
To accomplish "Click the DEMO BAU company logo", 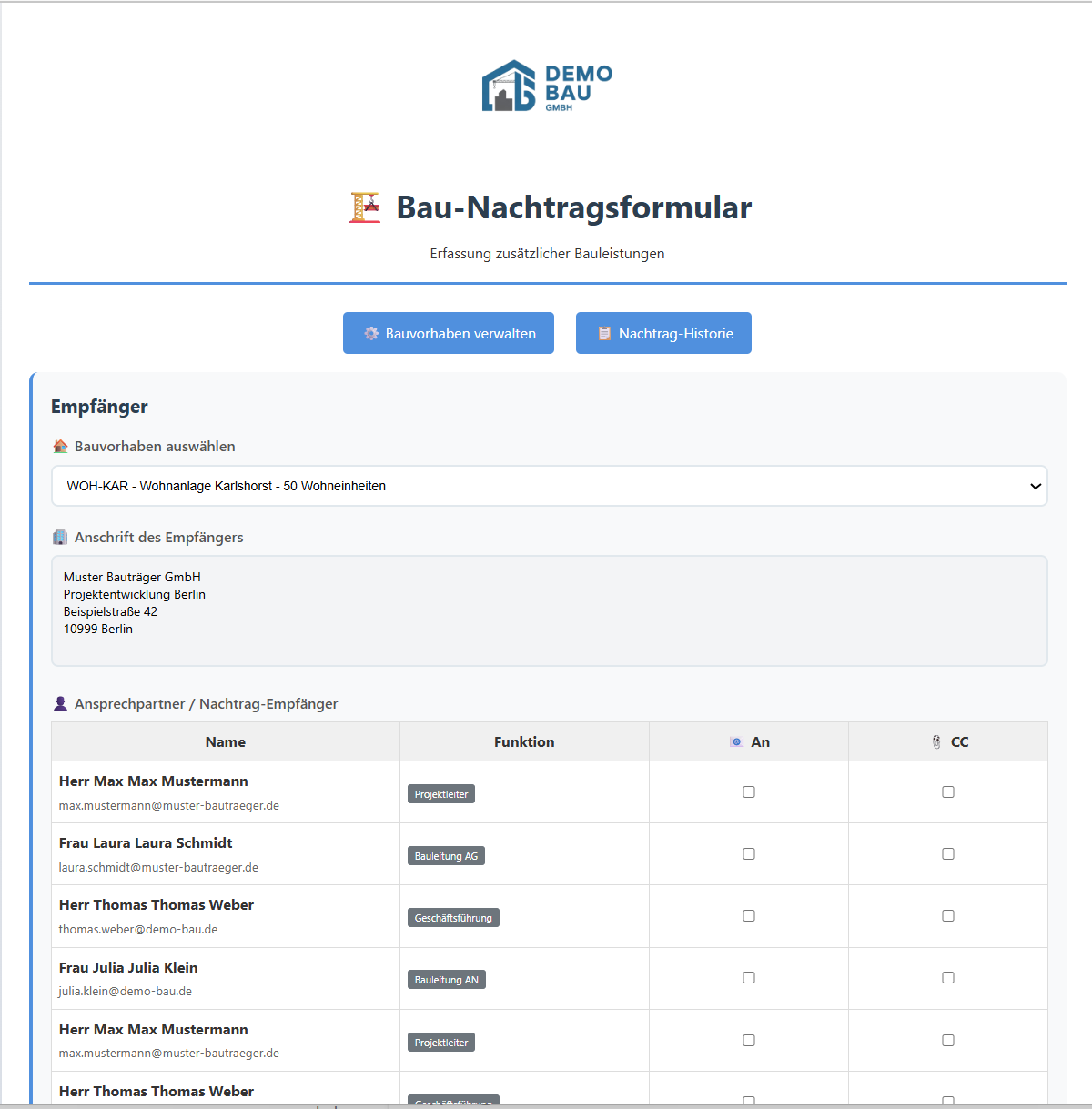I will point(546,85).
